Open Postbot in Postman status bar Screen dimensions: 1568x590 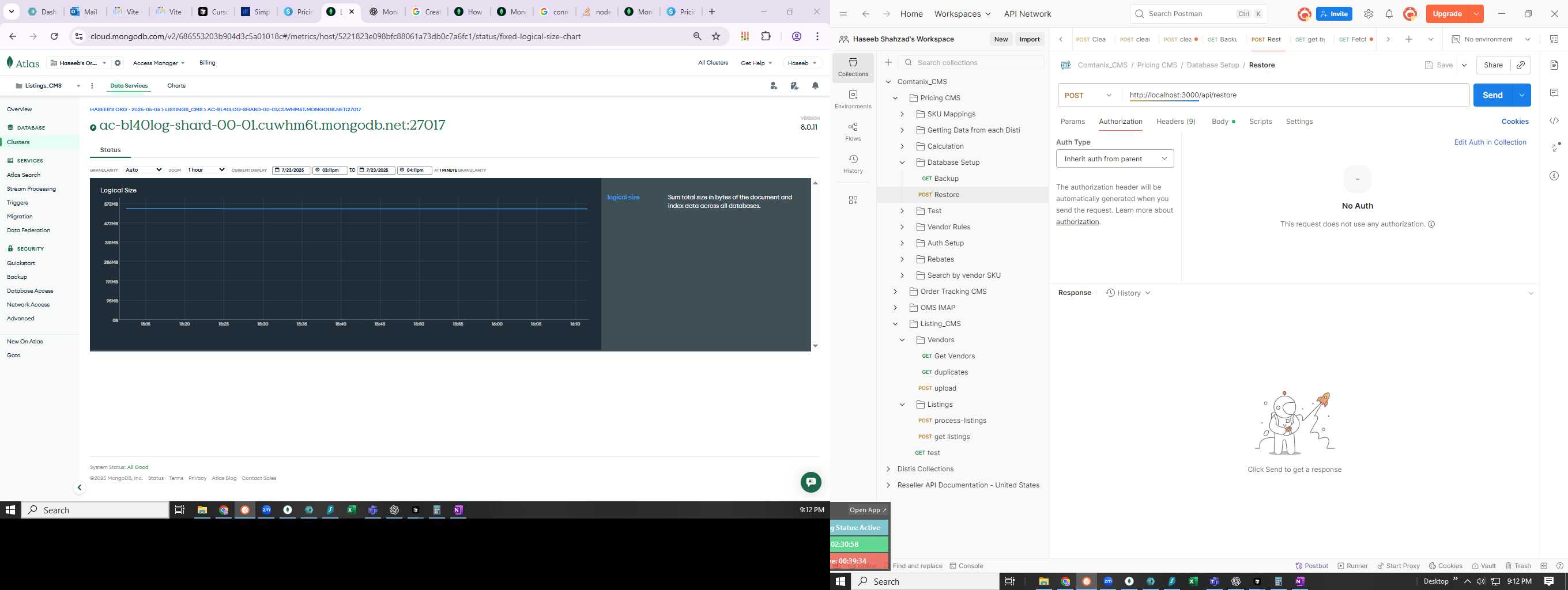coord(1311,566)
